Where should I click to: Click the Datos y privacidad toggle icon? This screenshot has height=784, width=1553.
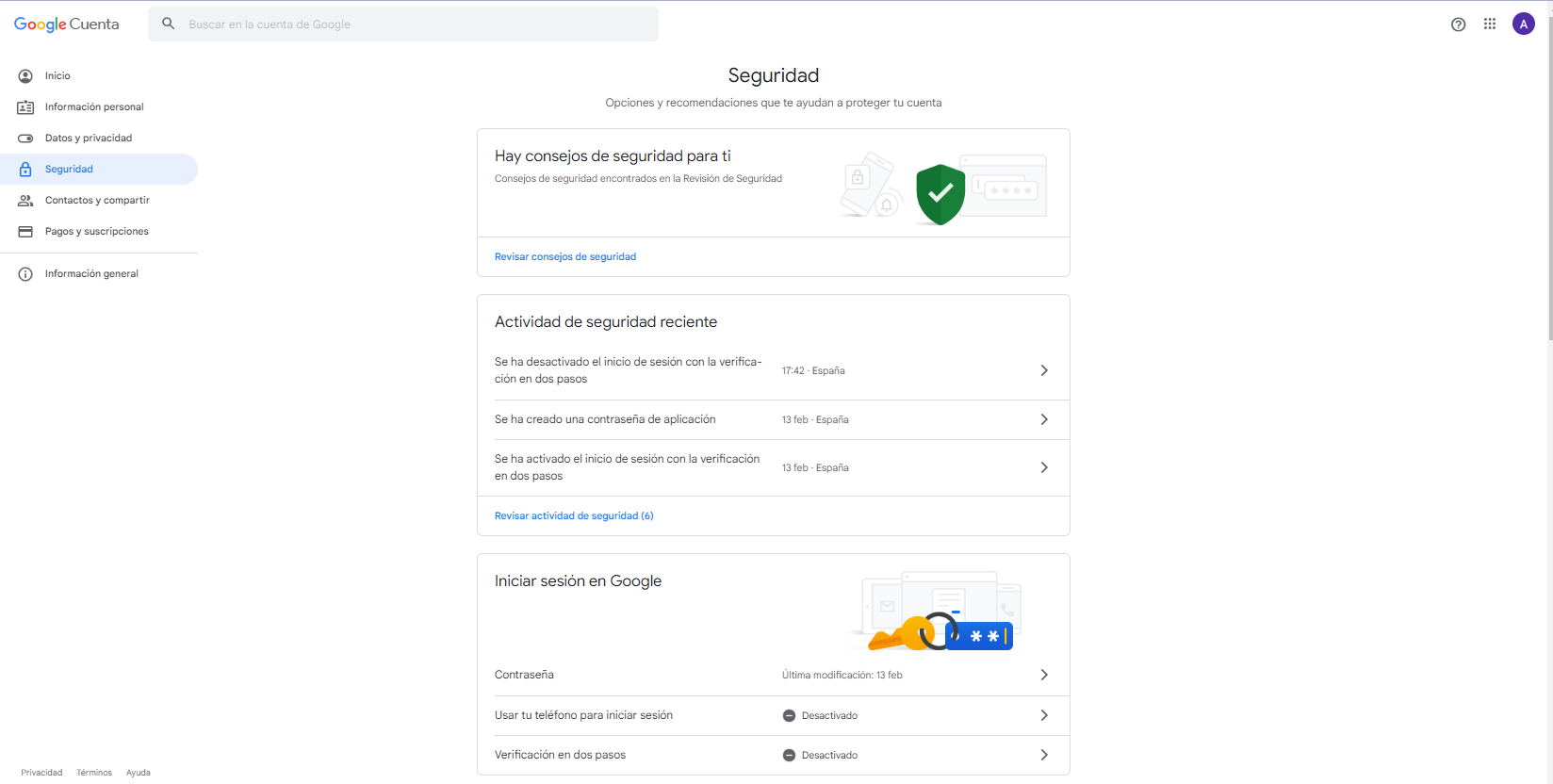[x=25, y=139]
